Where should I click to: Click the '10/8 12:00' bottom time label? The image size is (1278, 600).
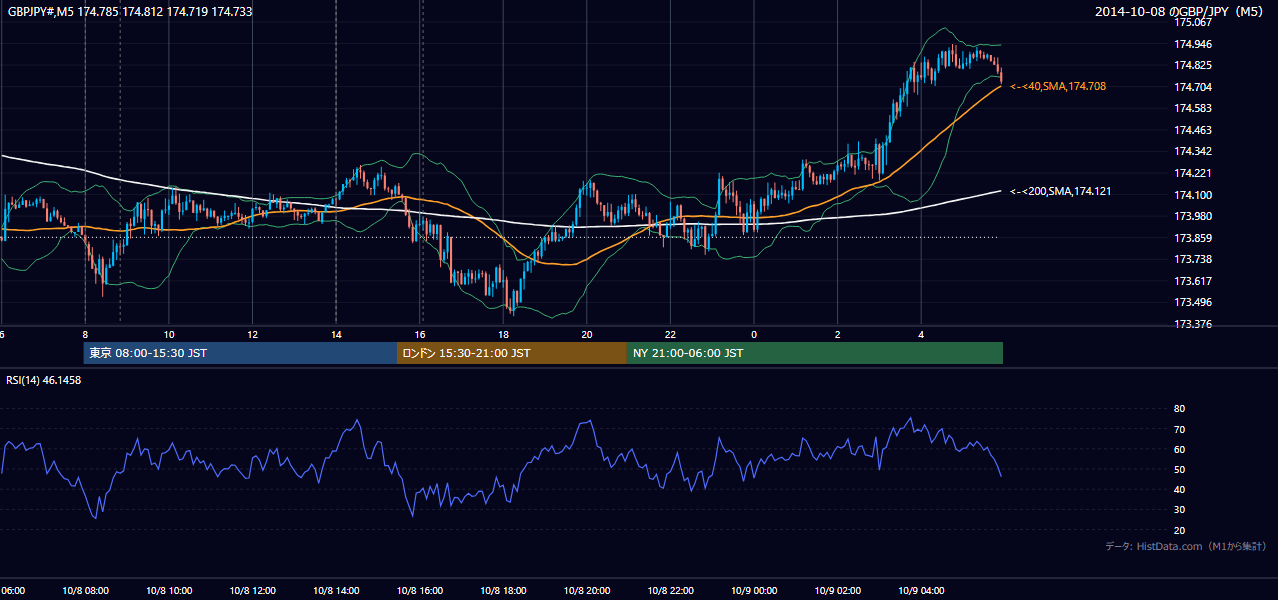[253, 591]
